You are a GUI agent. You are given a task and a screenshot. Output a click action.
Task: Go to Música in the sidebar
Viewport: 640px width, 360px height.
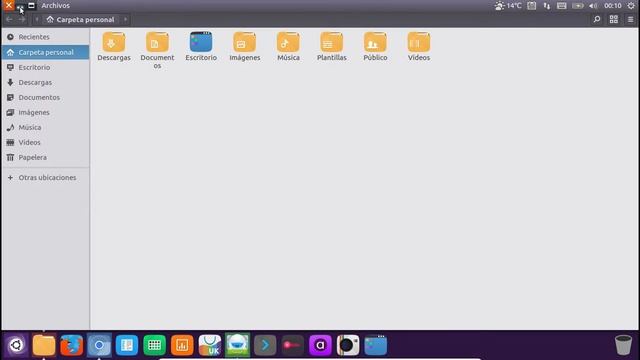(45, 127)
